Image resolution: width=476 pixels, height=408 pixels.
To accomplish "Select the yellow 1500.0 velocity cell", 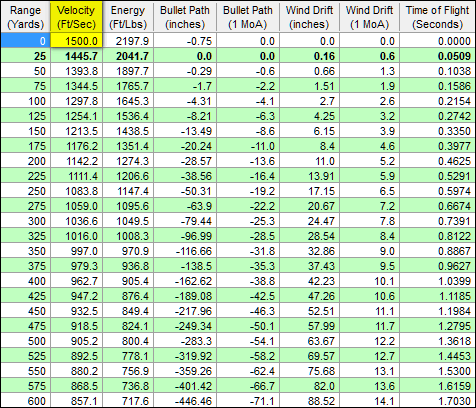I will [76, 41].
